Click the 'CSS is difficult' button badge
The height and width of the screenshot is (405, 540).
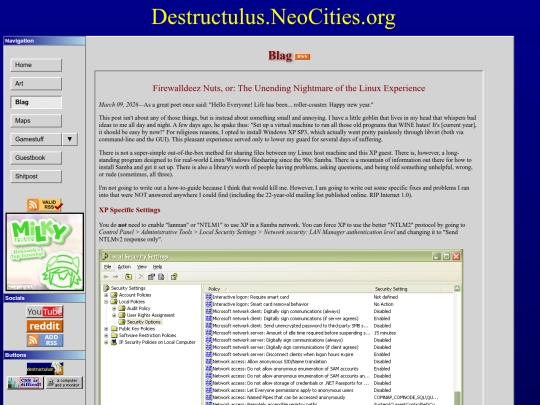[25, 383]
